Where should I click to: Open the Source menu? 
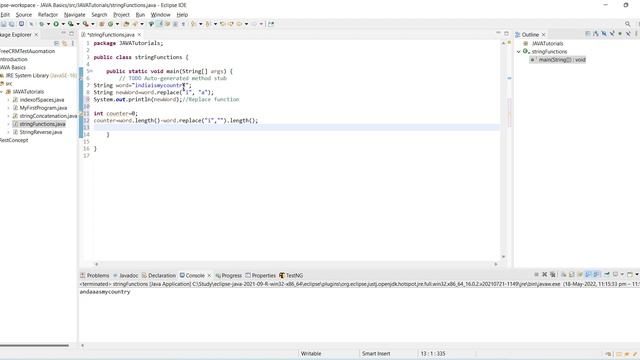(24, 15)
